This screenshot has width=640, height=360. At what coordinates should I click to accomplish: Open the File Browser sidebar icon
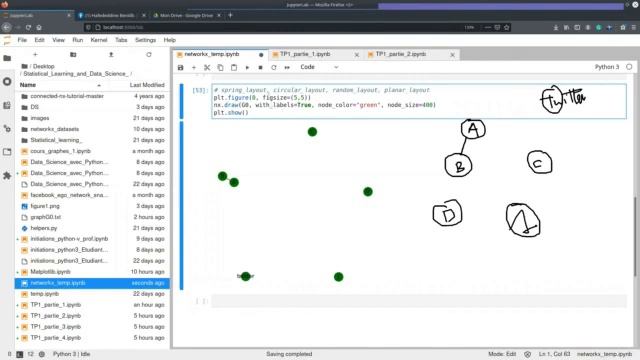click(7, 58)
